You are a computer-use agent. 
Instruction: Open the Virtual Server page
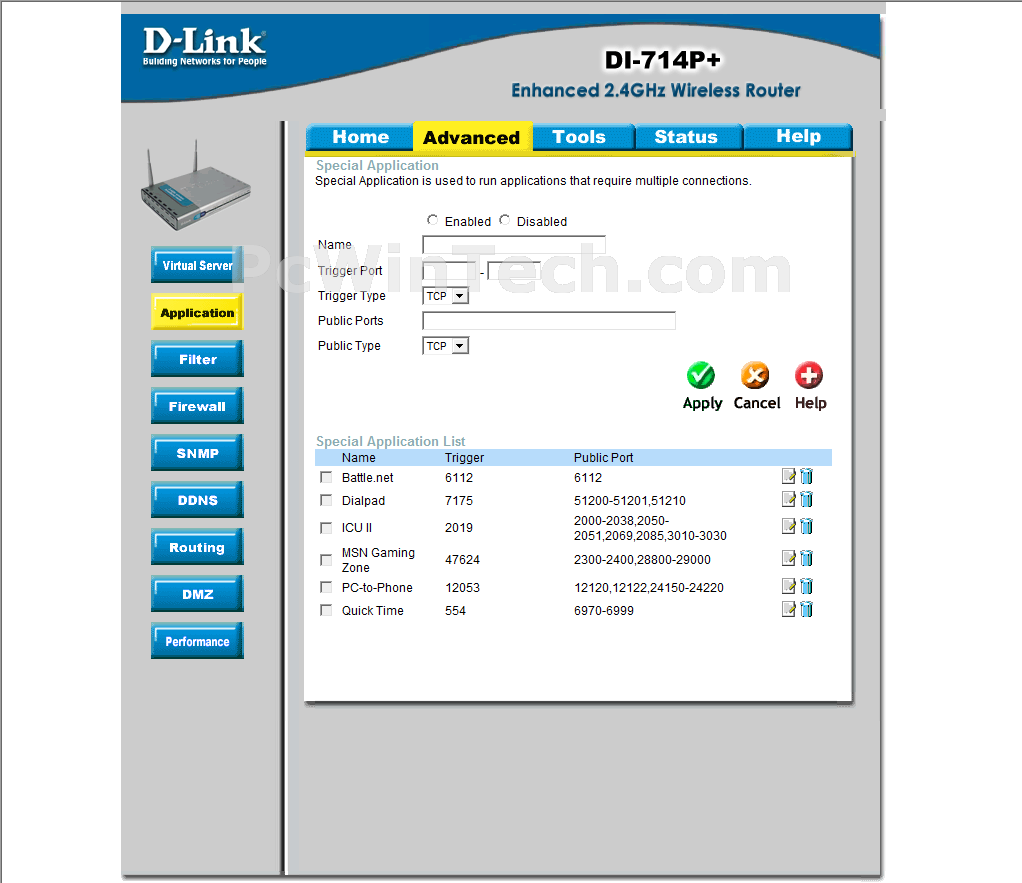point(197,265)
